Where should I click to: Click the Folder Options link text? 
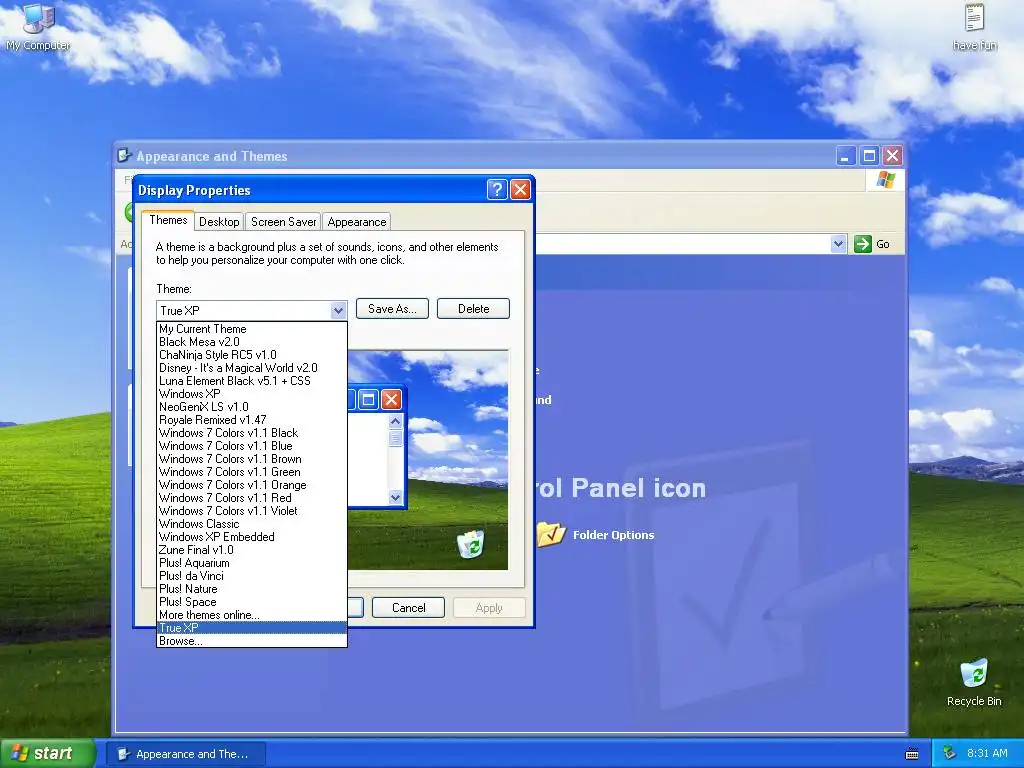(613, 535)
